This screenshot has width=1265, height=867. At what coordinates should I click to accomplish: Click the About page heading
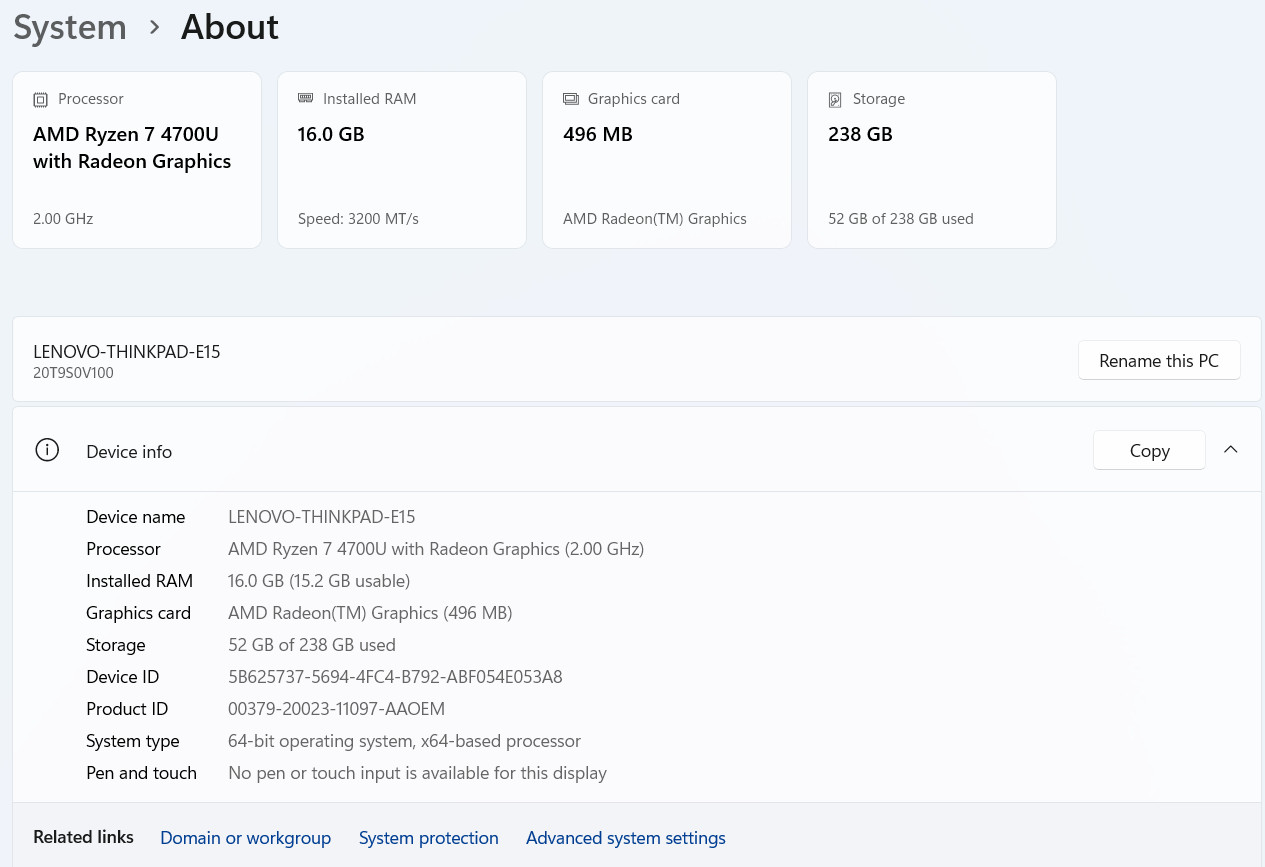click(229, 27)
